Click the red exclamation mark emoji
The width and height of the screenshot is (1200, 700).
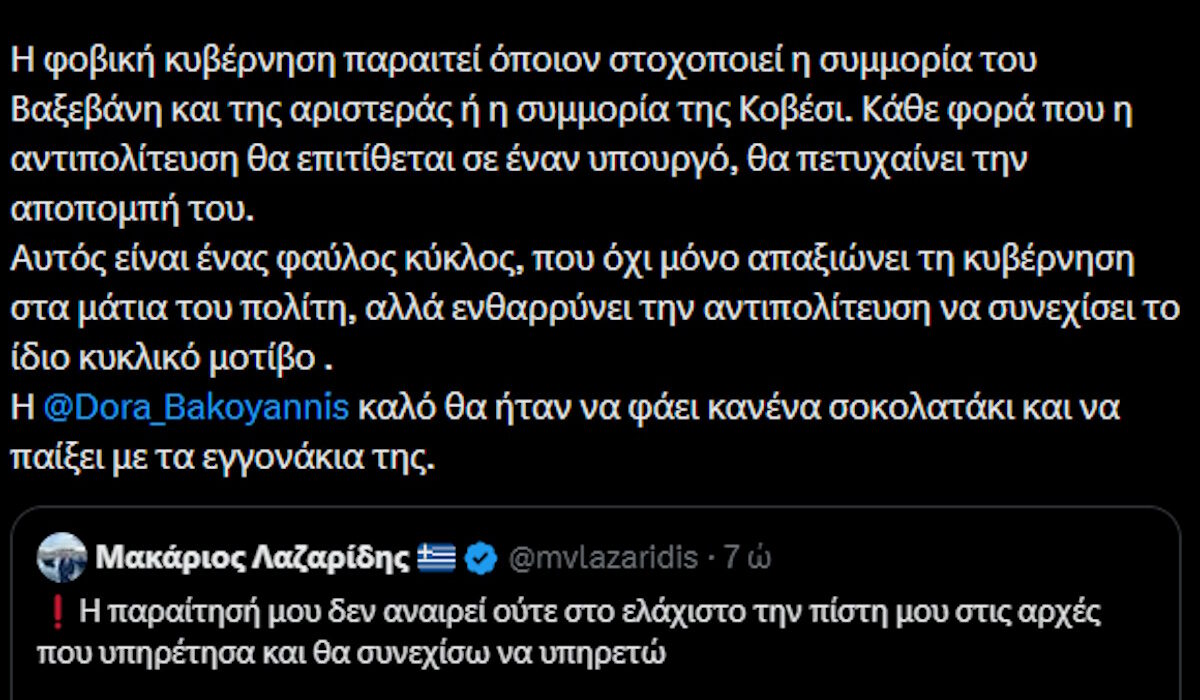[x=49, y=611]
